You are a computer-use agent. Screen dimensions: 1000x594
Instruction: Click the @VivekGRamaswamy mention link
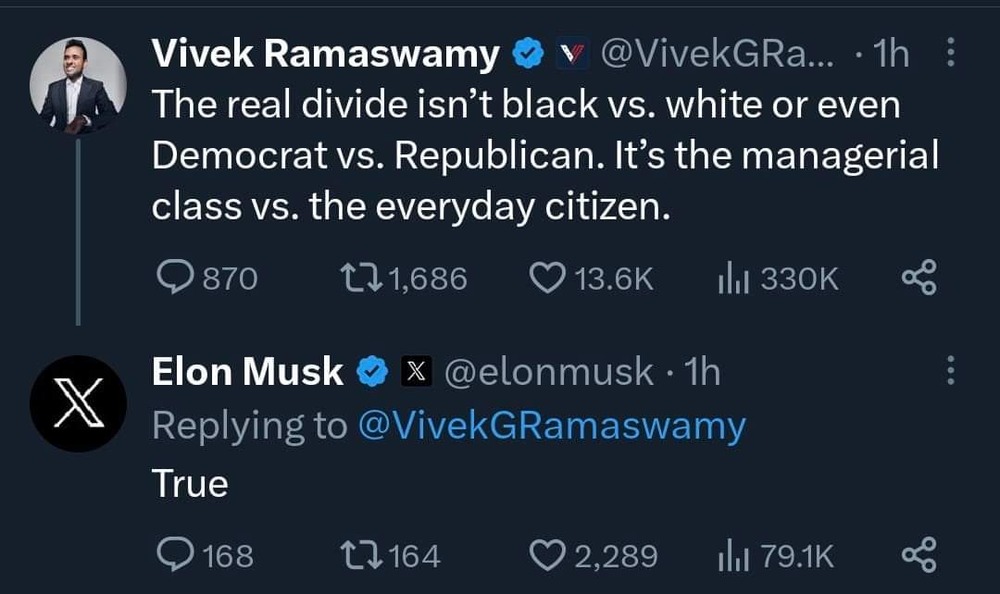[551, 426]
